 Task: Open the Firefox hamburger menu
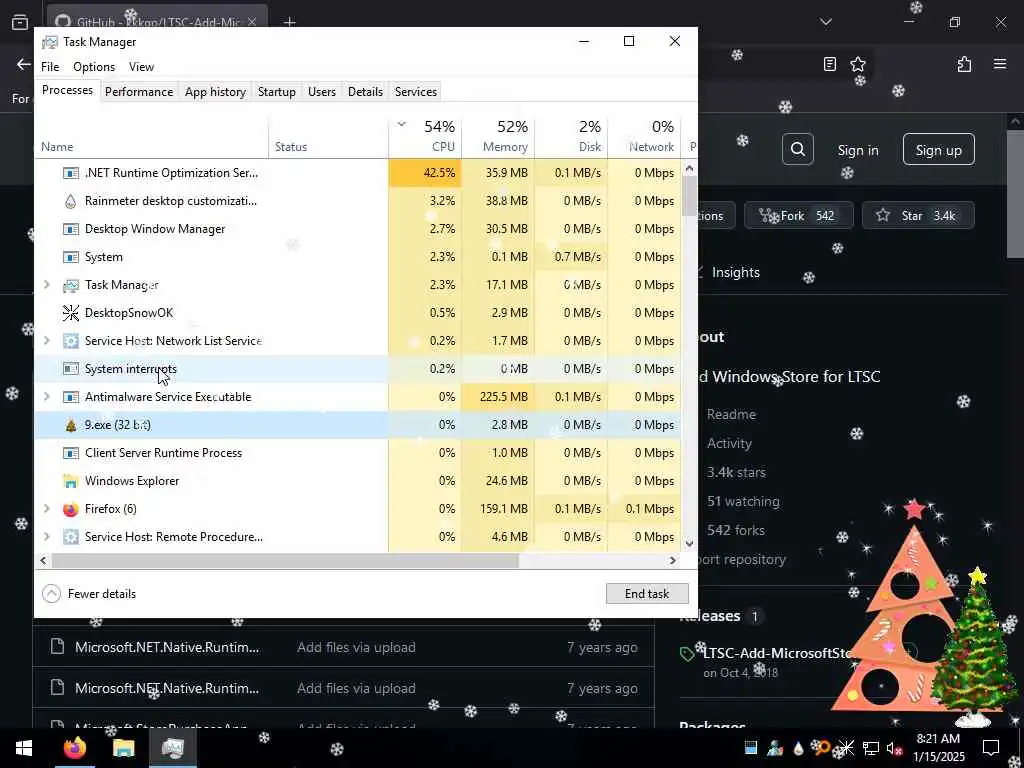click(x=999, y=64)
